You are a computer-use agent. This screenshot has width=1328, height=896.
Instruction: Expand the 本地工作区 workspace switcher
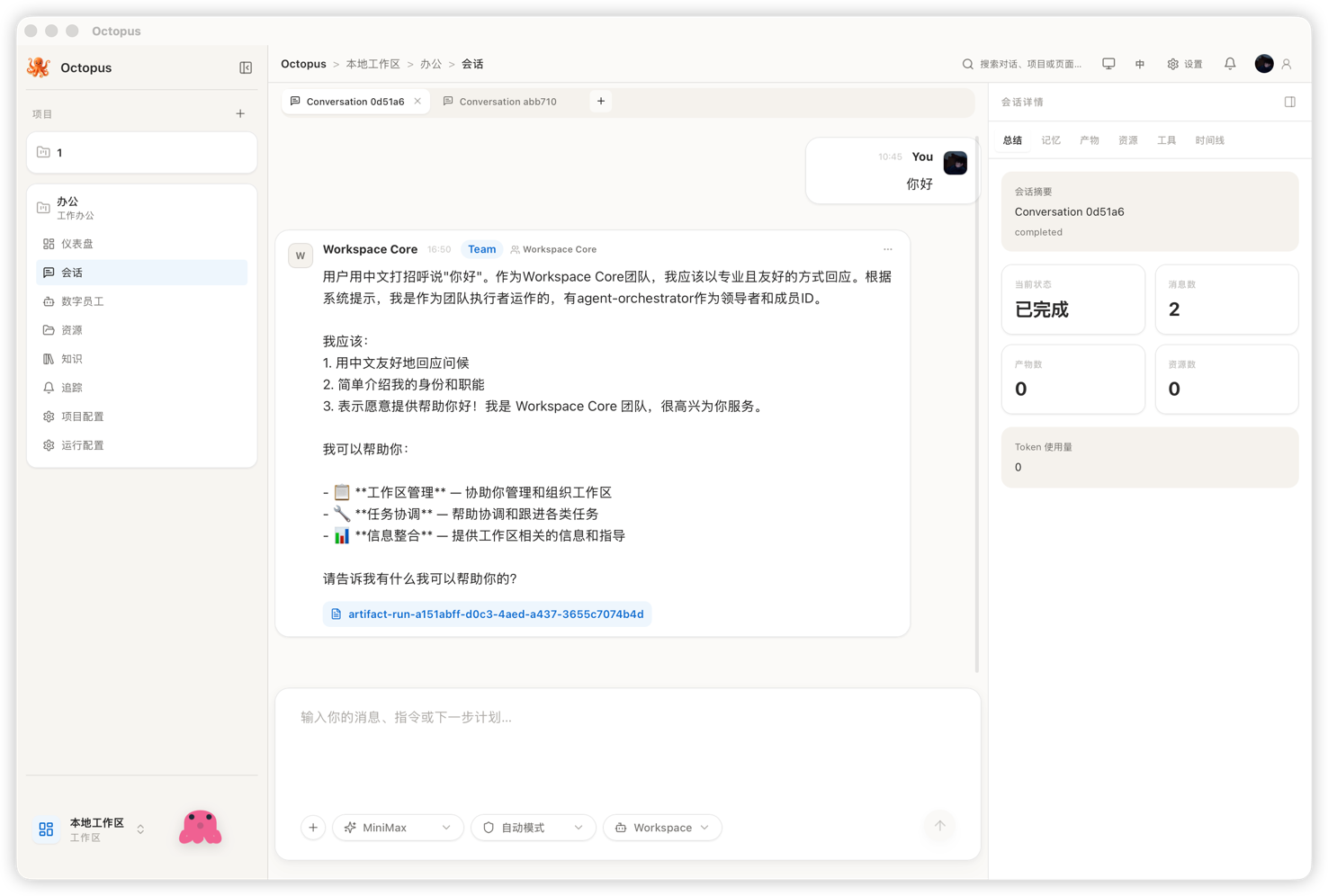click(x=90, y=829)
